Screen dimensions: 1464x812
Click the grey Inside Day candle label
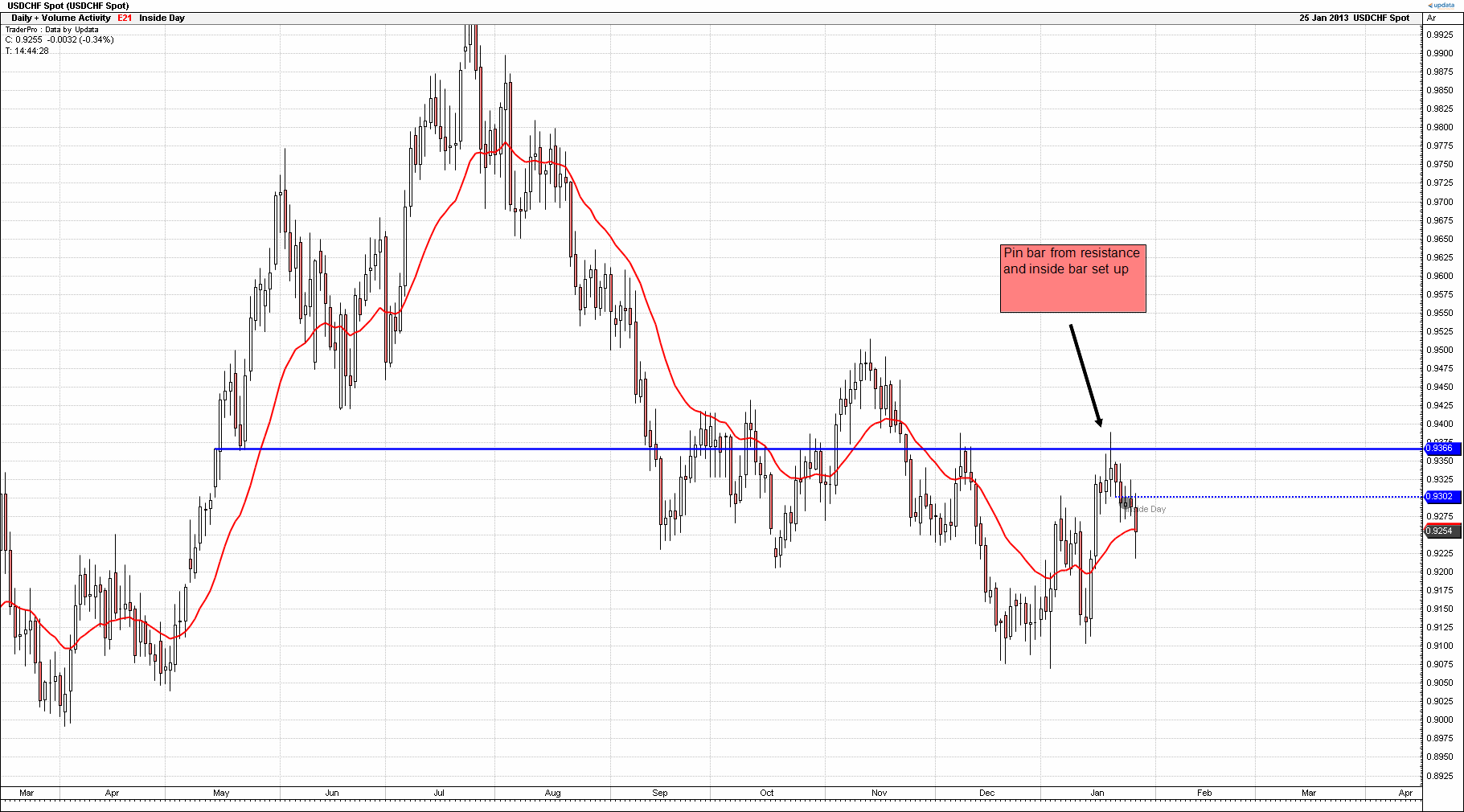click(x=1148, y=509)
